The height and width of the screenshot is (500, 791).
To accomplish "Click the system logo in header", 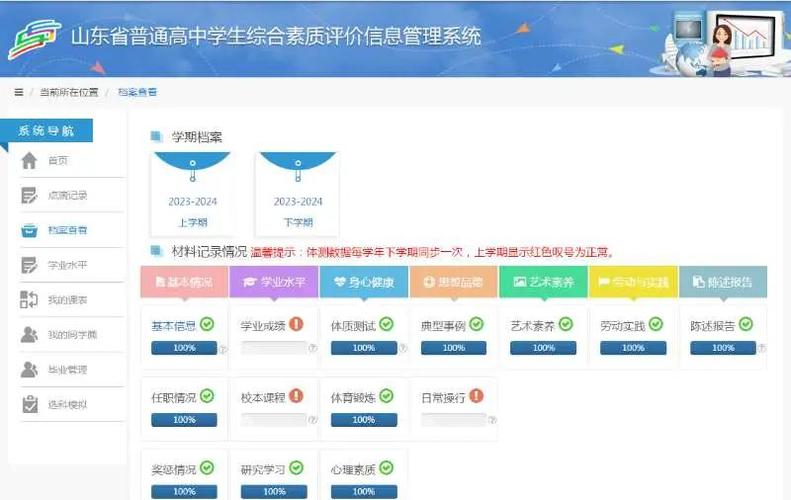I will 34,38.
